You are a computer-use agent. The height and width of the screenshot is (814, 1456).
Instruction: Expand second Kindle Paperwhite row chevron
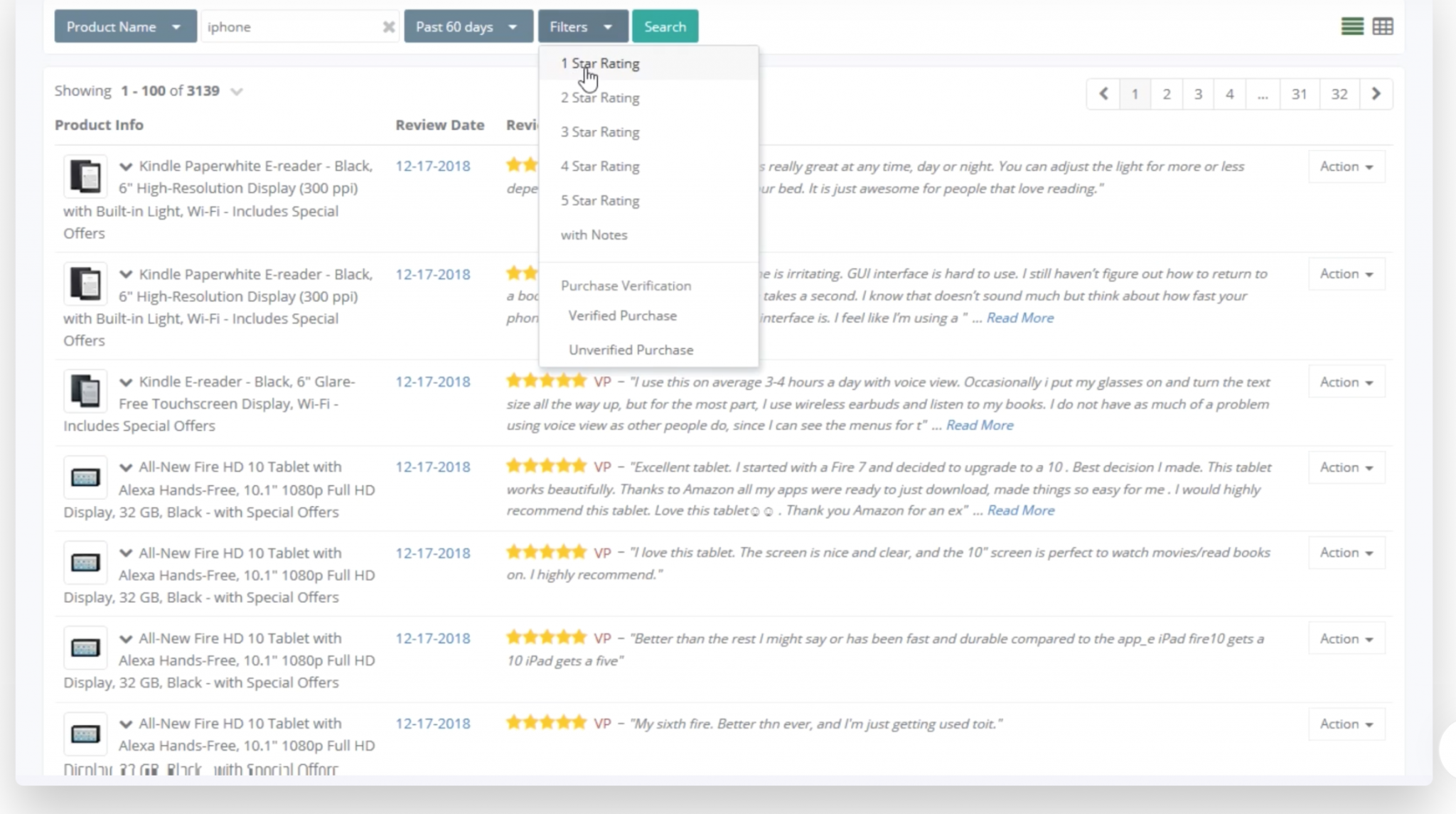tap(126, 274)
